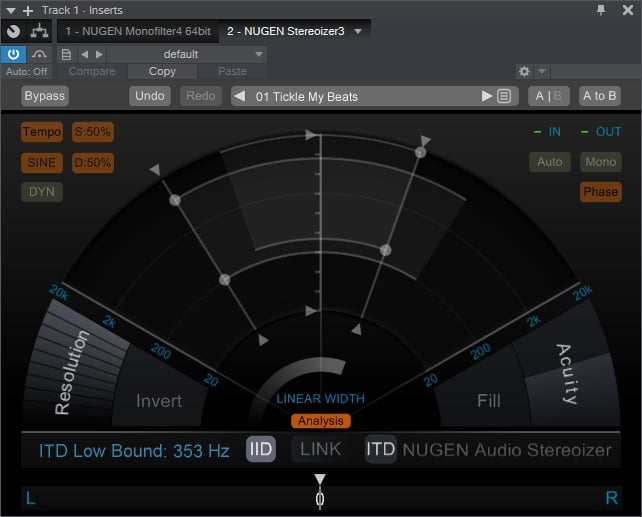The image size is (642, 517).
Task: Open the preset list browser icon
Action: click(x=504, y=97)
